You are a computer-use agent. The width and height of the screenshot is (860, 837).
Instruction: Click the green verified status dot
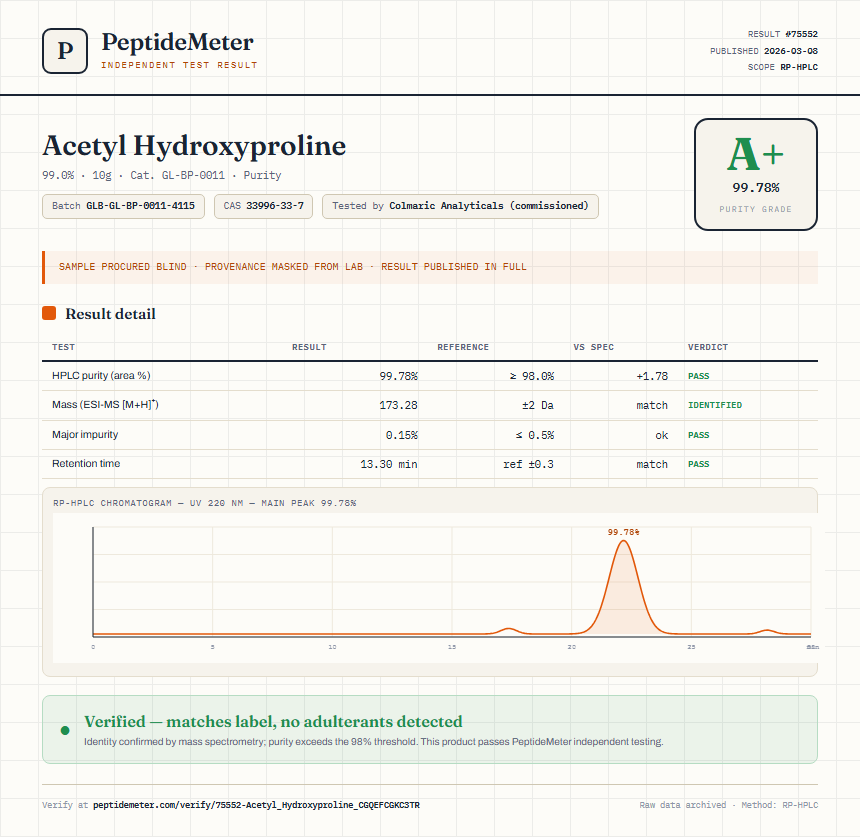[x=65, y=730]
